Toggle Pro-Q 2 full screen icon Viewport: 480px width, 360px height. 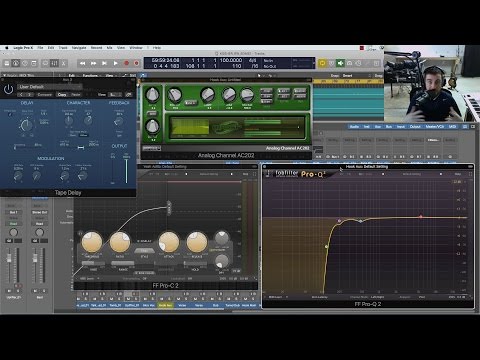pos(470,174)
